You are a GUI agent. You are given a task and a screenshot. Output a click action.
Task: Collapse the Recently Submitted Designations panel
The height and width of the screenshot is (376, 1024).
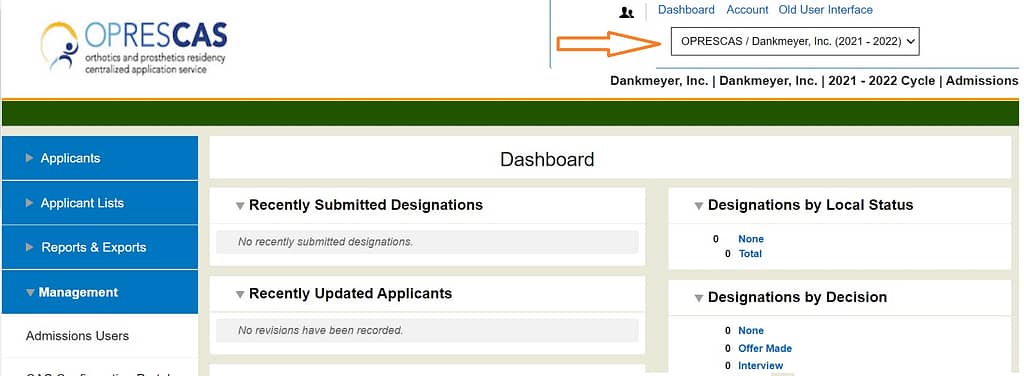(x=240, y=206)
